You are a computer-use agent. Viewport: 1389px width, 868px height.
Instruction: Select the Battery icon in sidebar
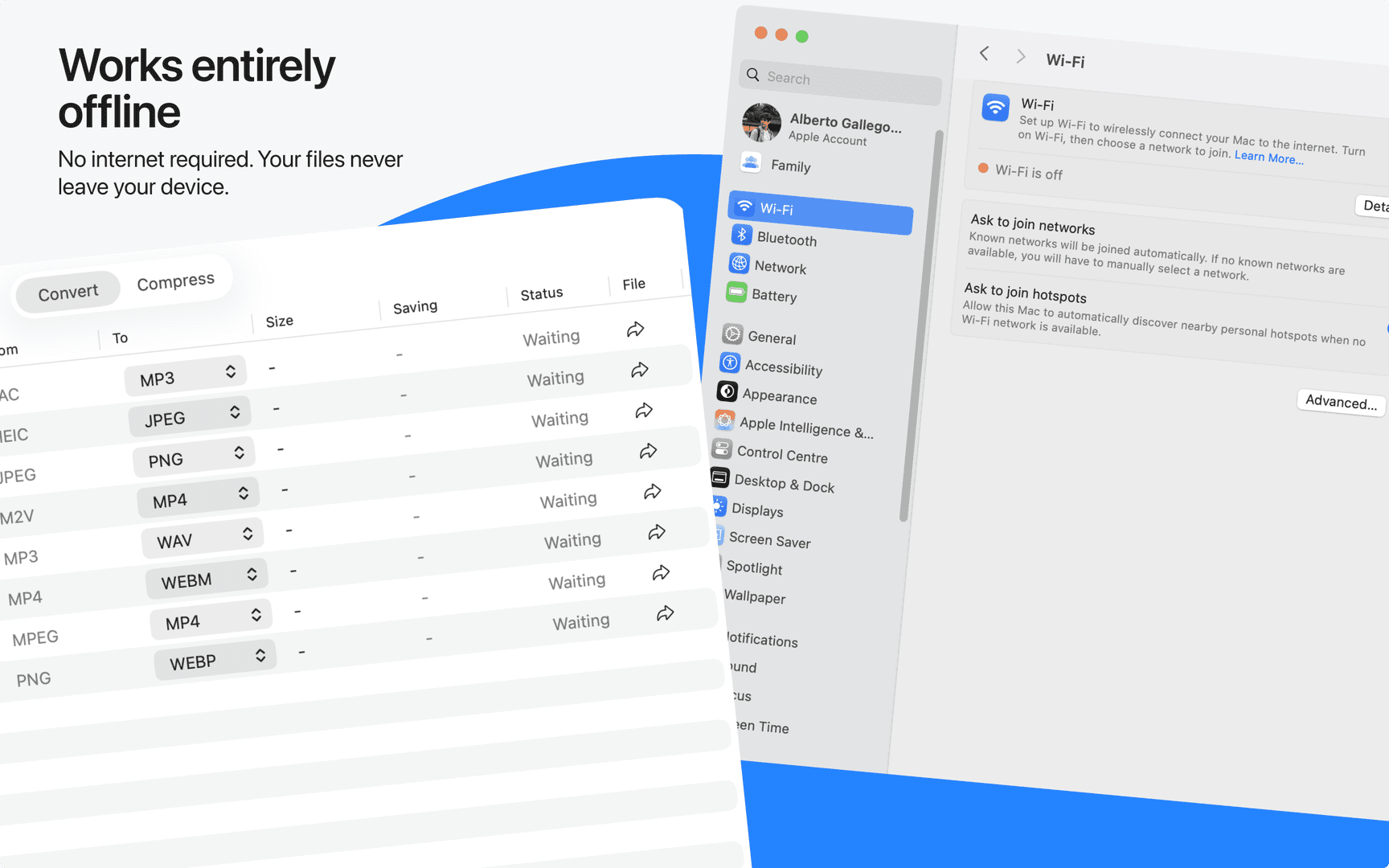click(736, 292)
